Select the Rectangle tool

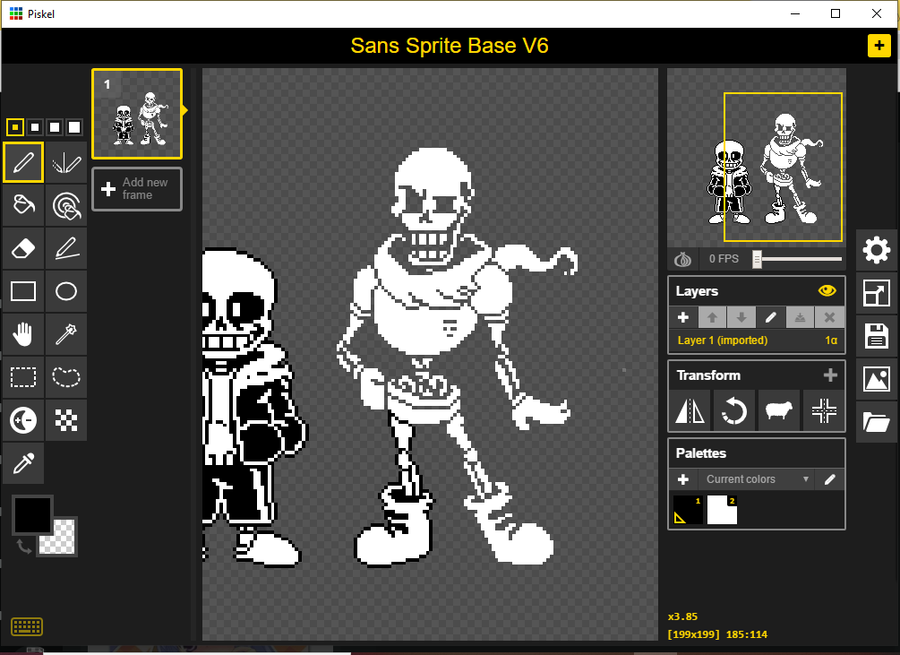[23, 292]
